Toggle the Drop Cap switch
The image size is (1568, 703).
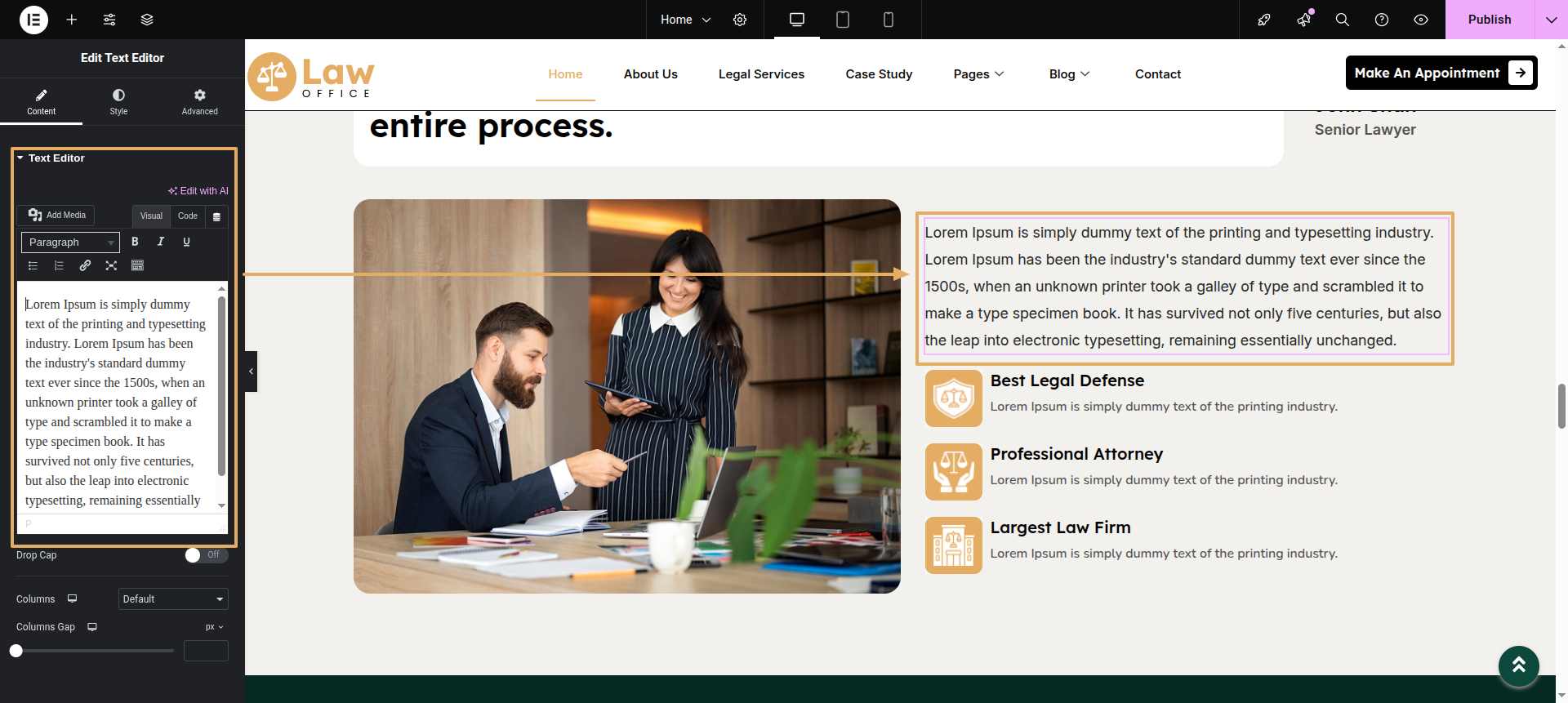(x=206, y=555)
